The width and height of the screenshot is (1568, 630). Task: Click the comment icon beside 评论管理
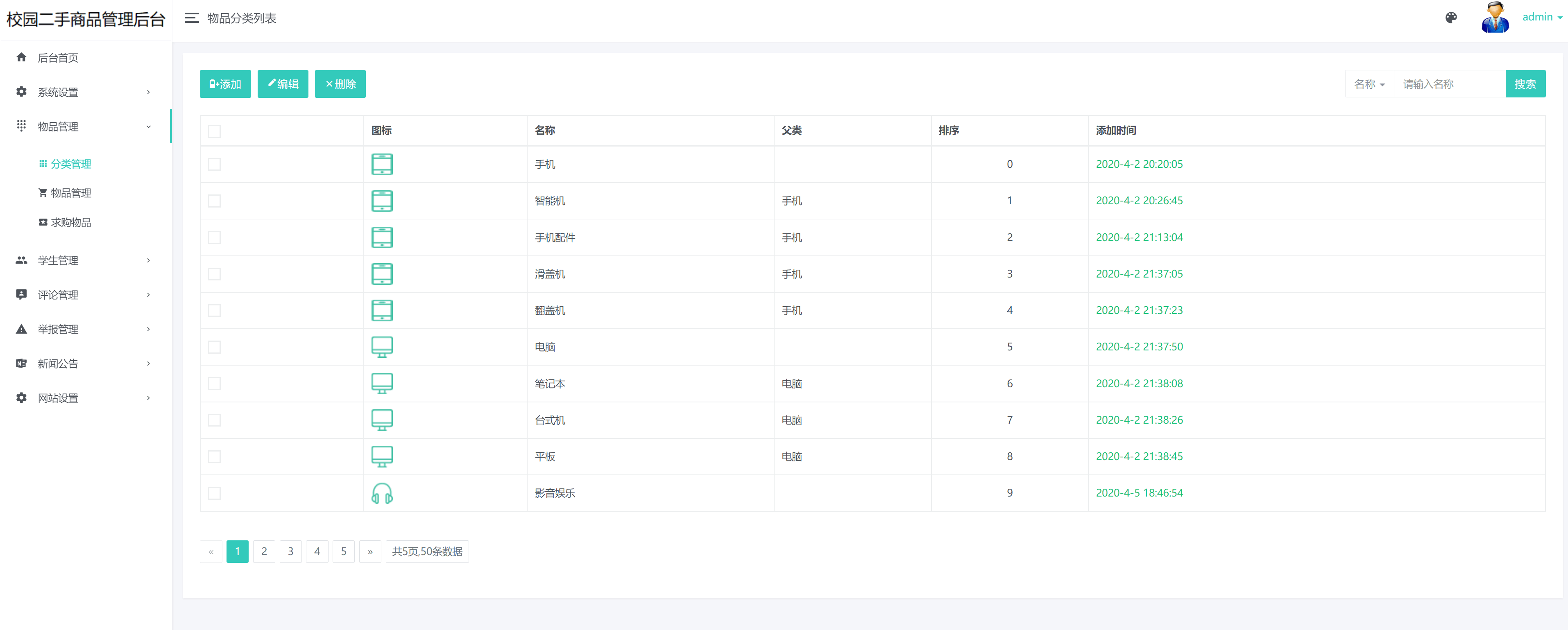tap(21, 294)
